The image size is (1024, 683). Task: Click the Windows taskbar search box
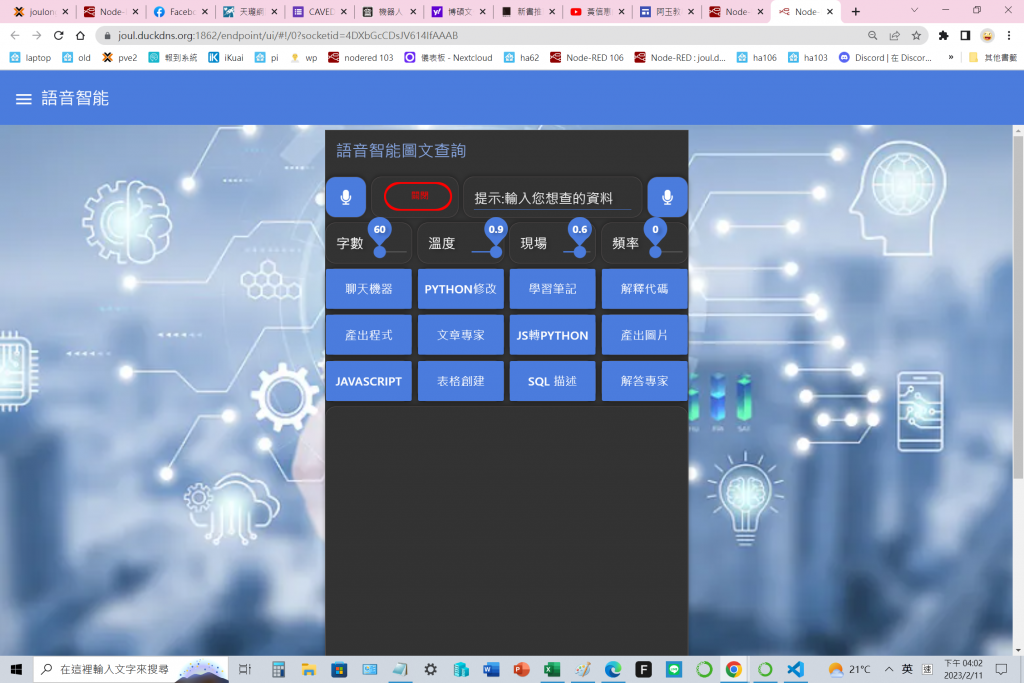pos(131,669)
